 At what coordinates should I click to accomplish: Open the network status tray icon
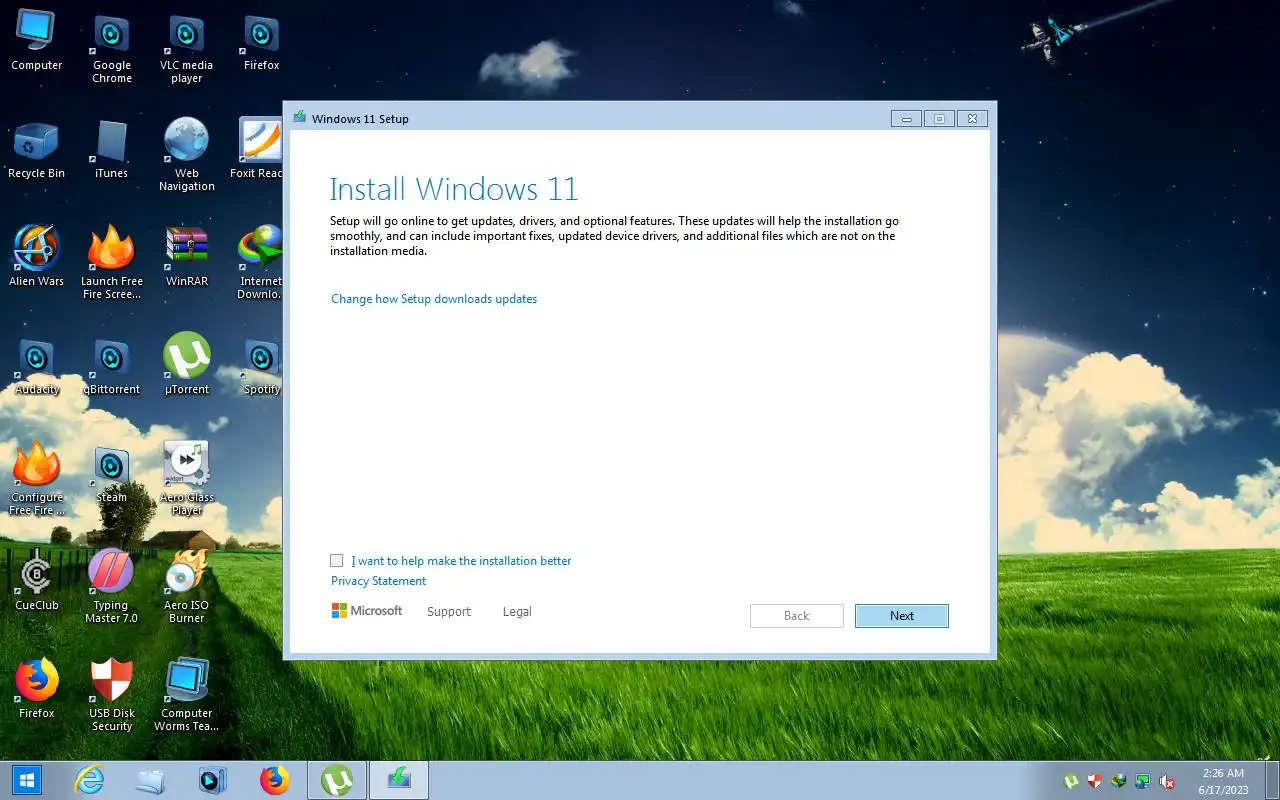(1142, 781)
